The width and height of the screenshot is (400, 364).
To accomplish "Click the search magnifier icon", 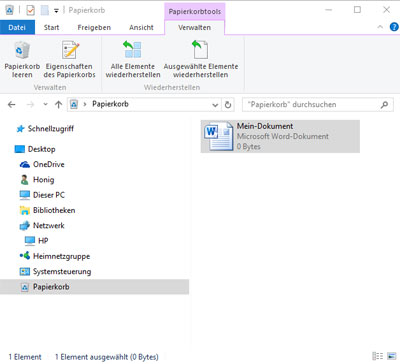I will pos(384,105).
